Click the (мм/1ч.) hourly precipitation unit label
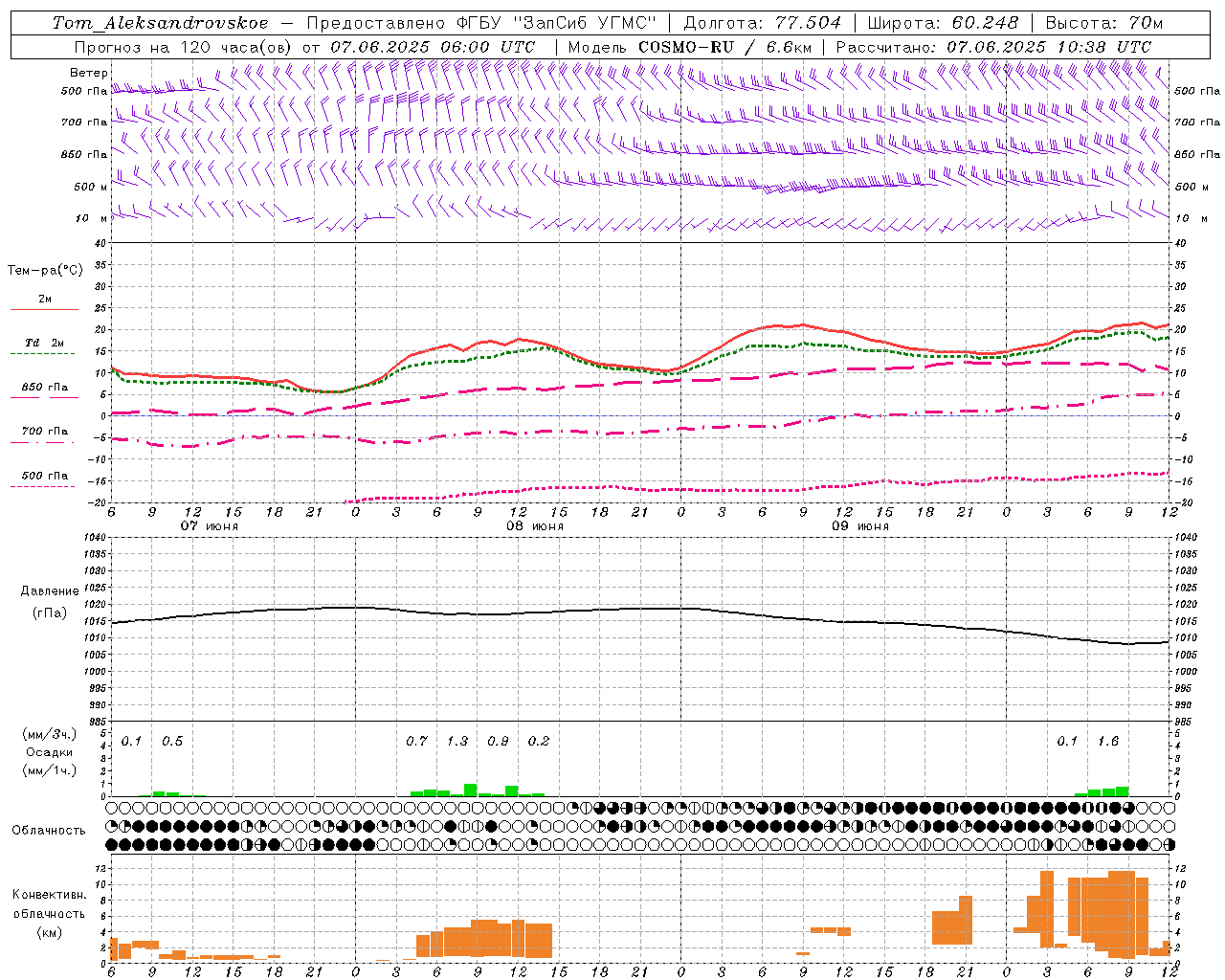This screenshot has height=980, width=1225. click(x=49, y=770)
